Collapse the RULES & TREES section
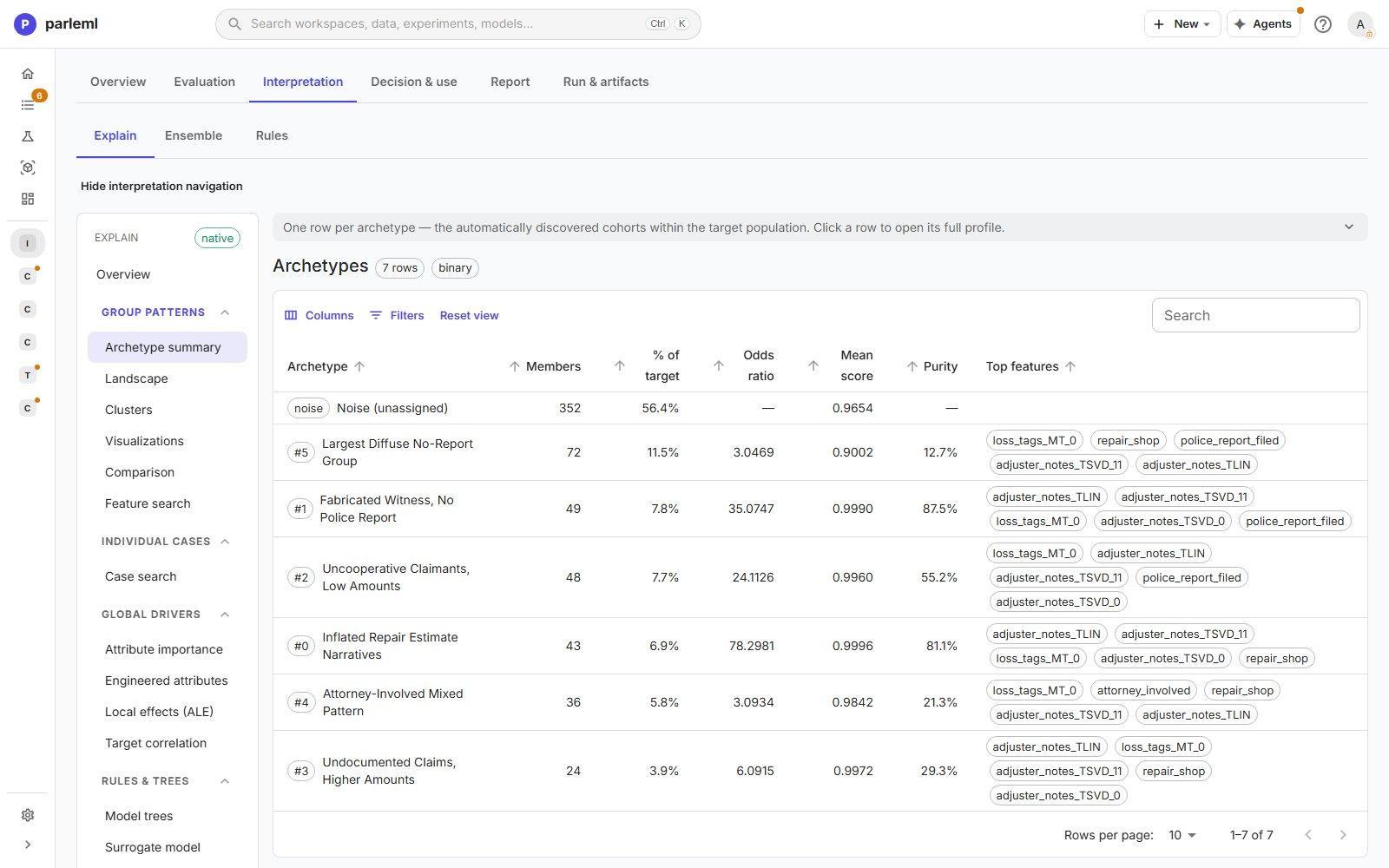 coord(225,781)
